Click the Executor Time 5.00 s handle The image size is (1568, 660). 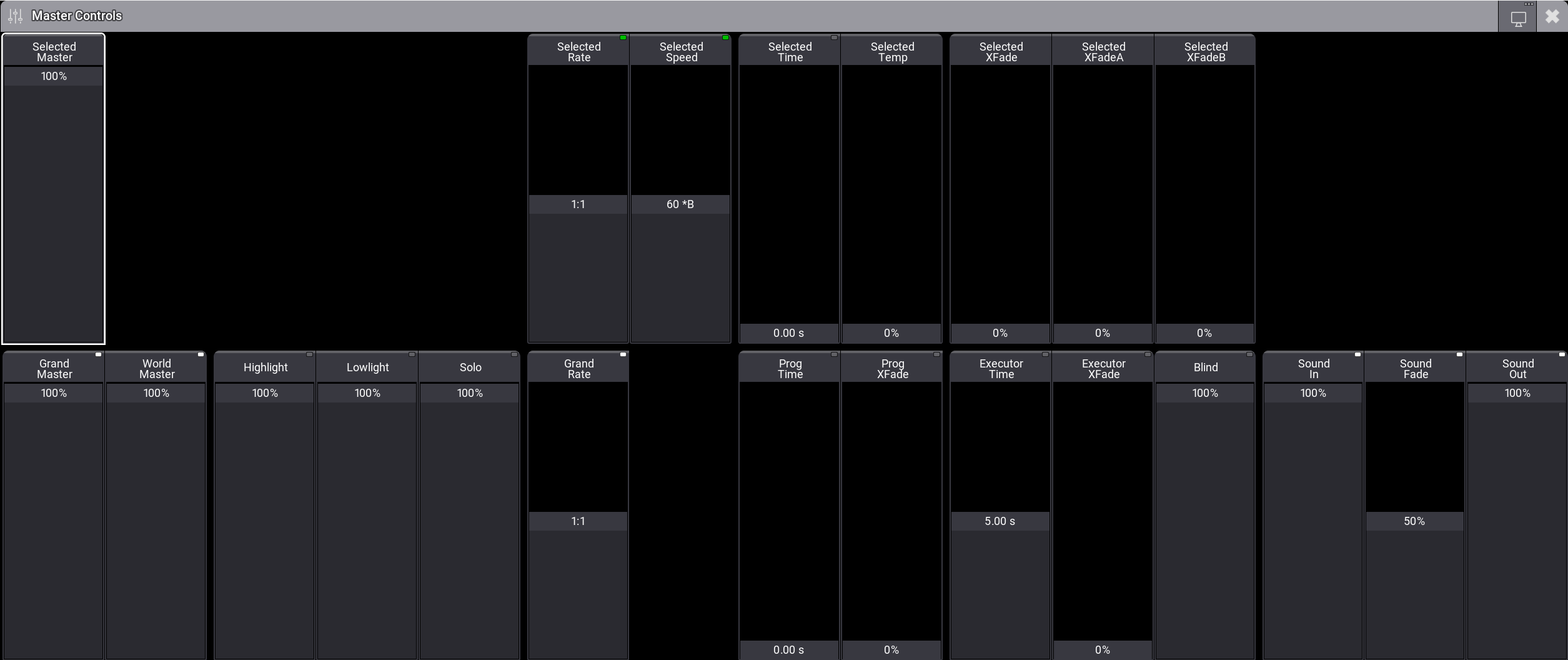click(1000, 521)
